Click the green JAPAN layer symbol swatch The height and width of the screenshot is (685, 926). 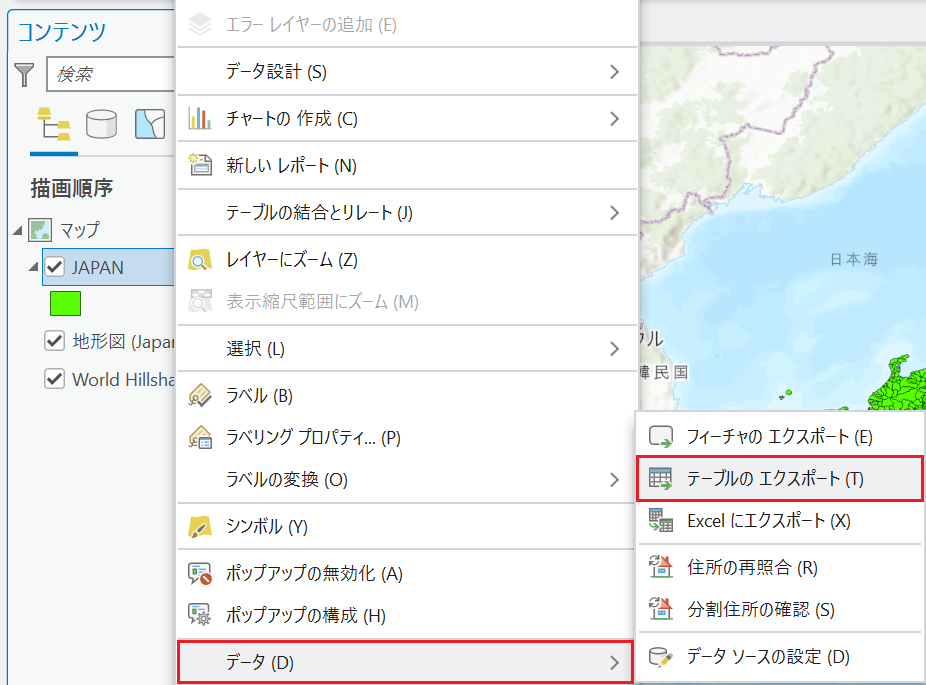pyautogui.click(x=66, y=304)
